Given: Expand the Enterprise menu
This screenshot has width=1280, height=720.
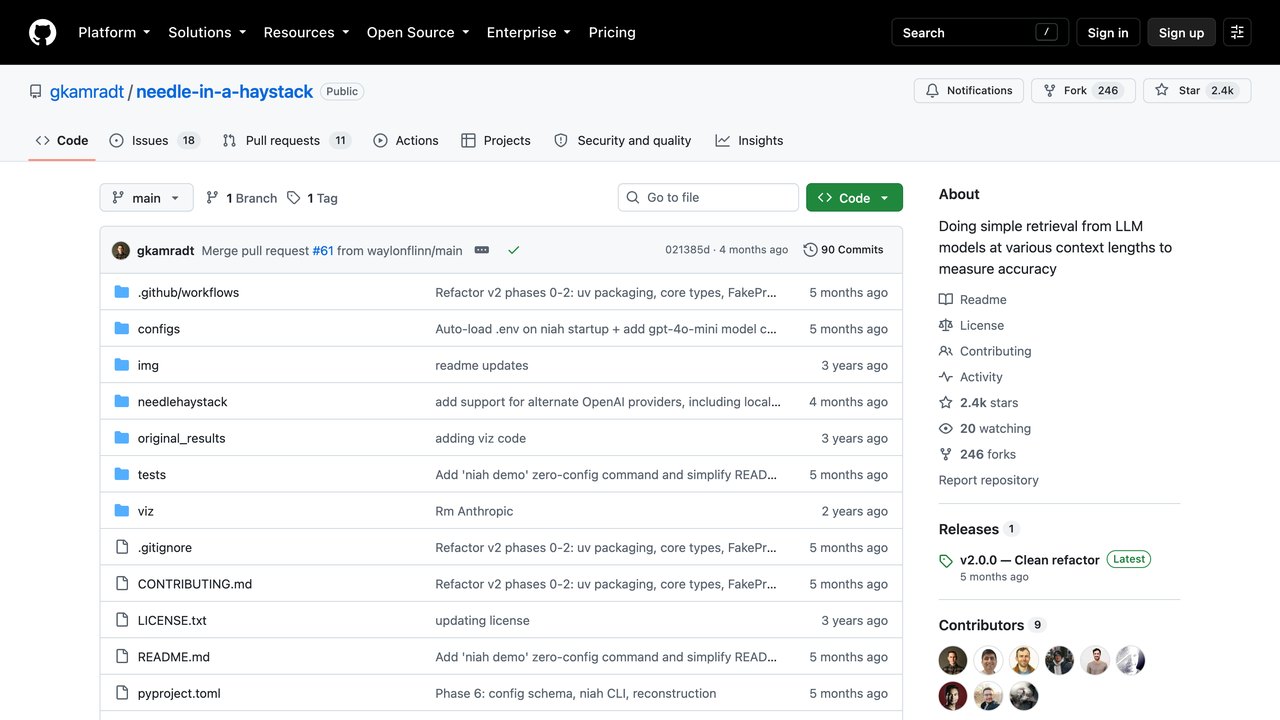Looking at the screenshot, I should pos(529,32).
